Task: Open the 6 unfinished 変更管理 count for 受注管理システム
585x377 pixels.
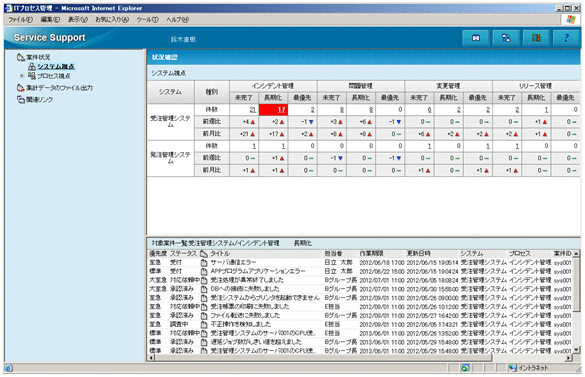Action: click(x=429, y=110)
